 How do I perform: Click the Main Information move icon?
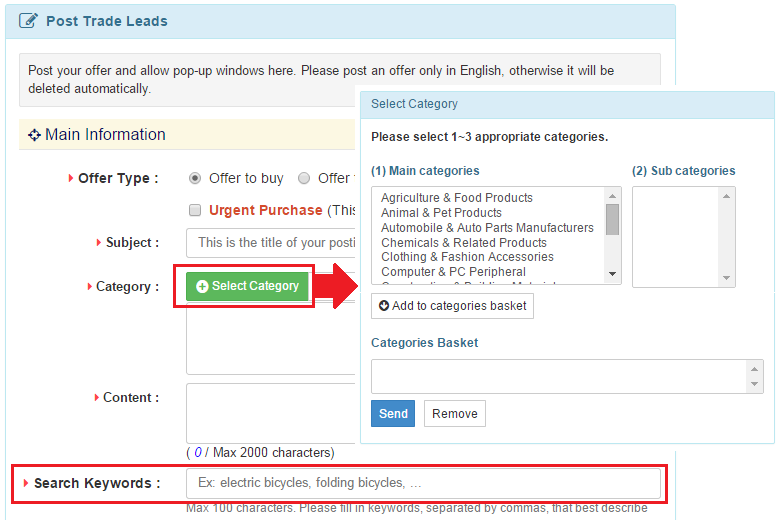(x=34, y=135)
